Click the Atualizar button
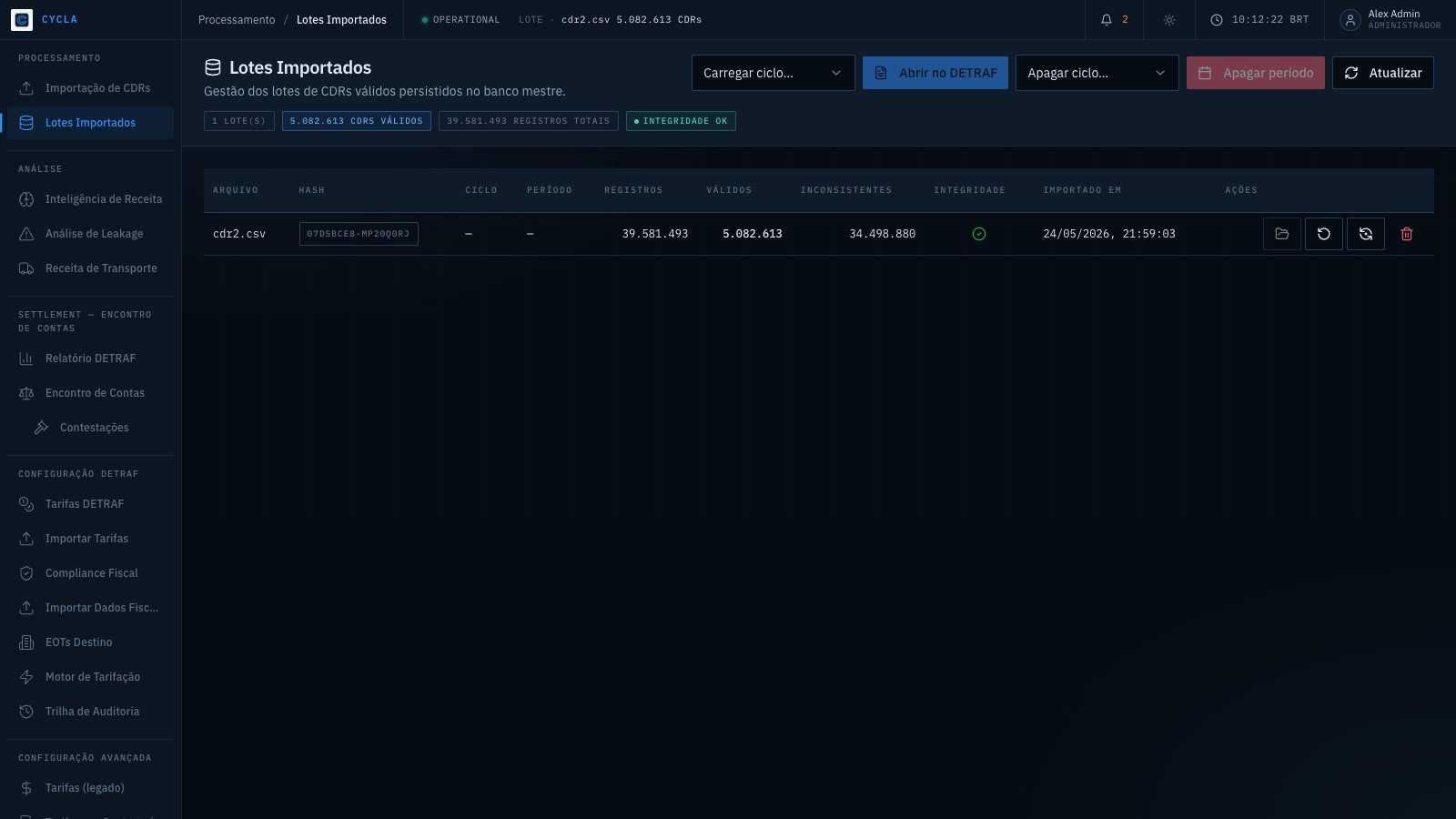Viewport: 1456px width, 819px height. click(1383, 73)
